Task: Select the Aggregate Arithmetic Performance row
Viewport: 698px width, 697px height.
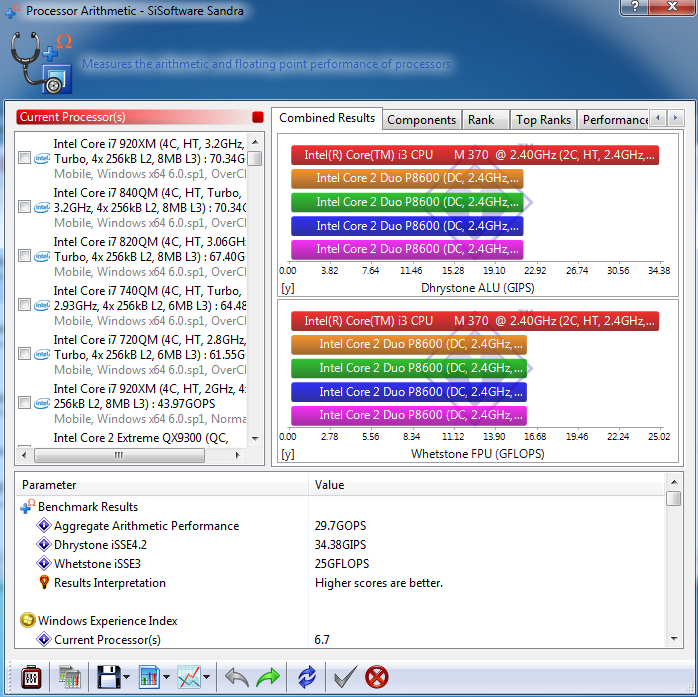Action: pyautogui.click(x=341, y=526)
